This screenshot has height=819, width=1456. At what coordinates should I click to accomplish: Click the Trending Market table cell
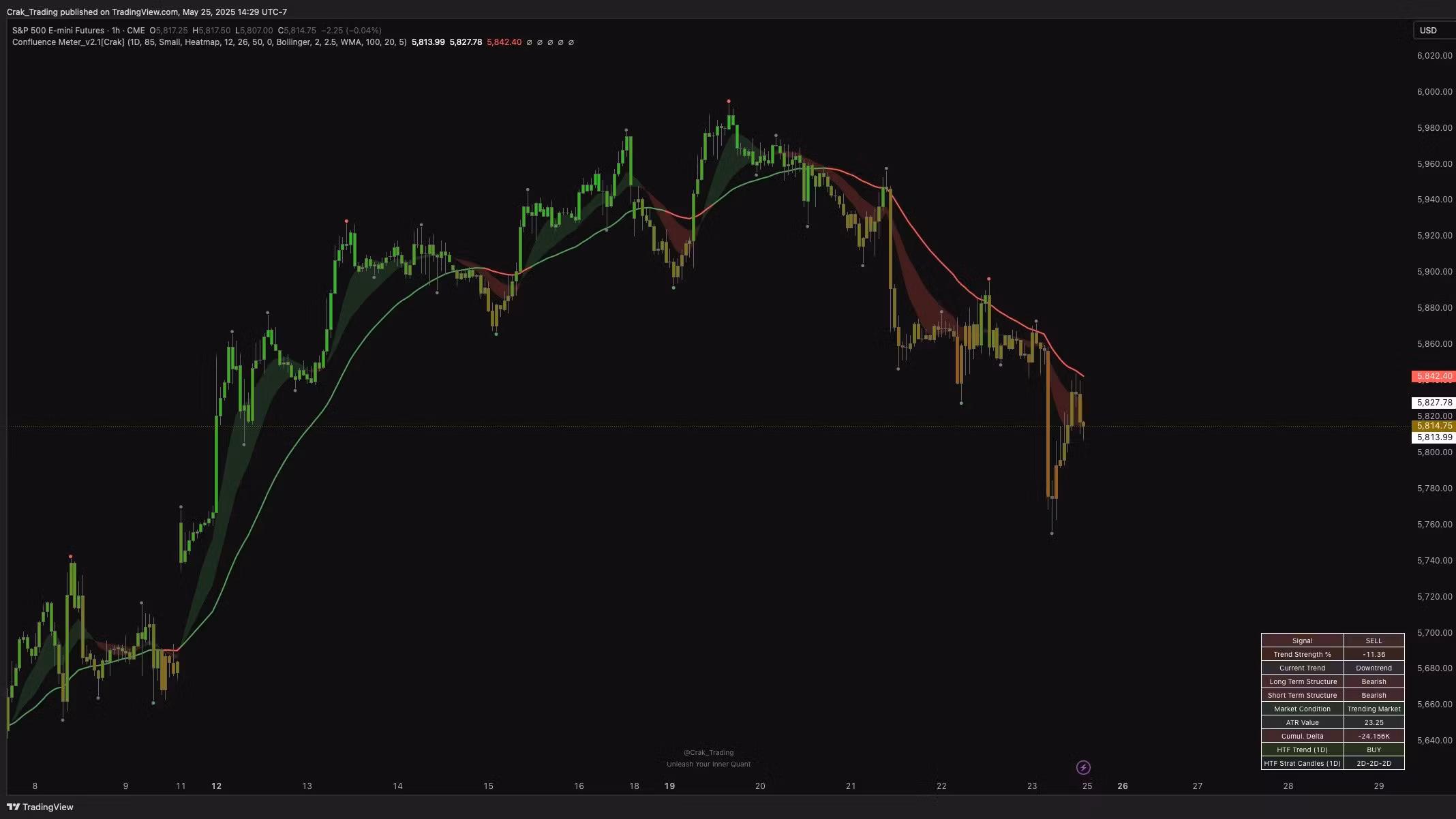(x=1374, y=709)
